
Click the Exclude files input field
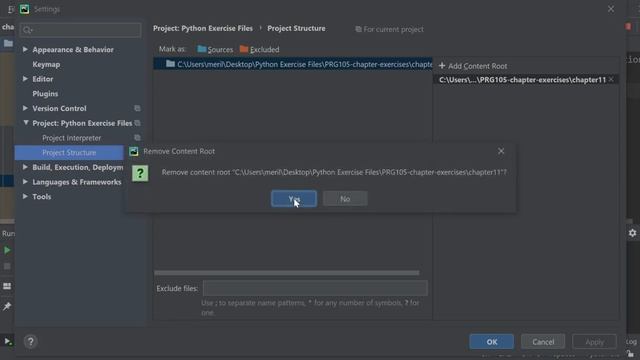point(315,288)
